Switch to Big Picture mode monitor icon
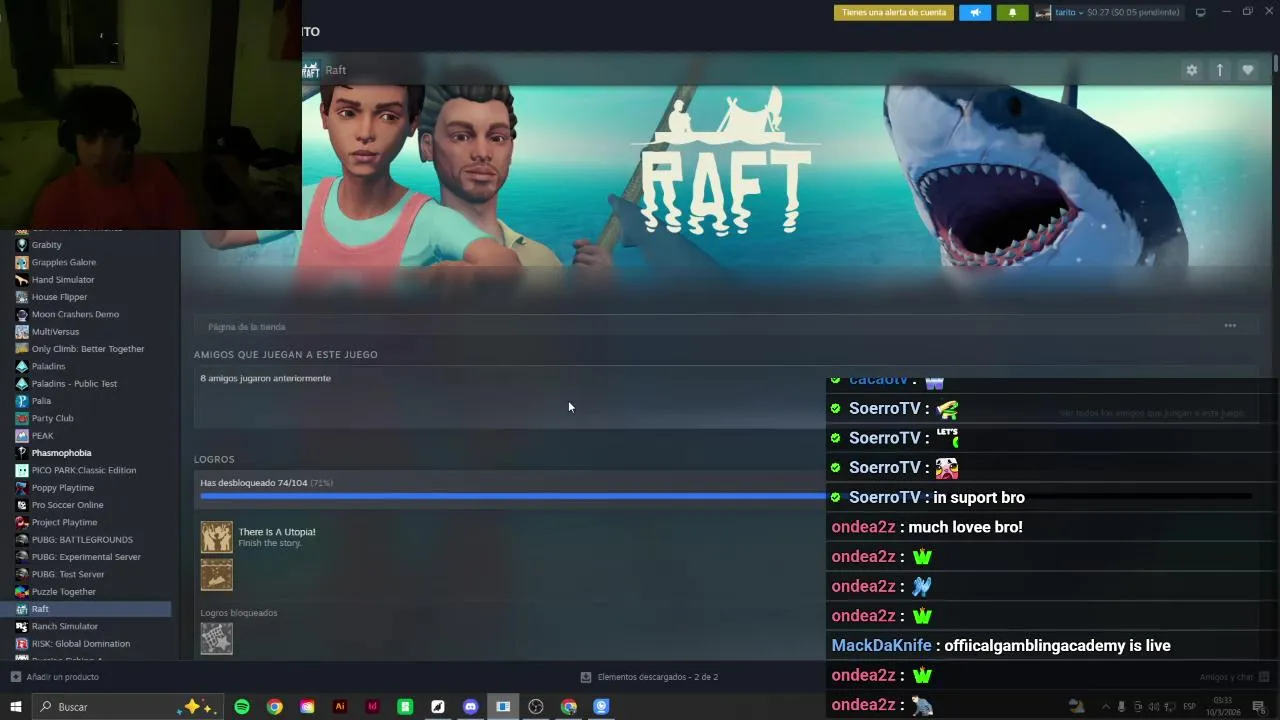This screenshot has height=720, width=1280. point(1200,13)
